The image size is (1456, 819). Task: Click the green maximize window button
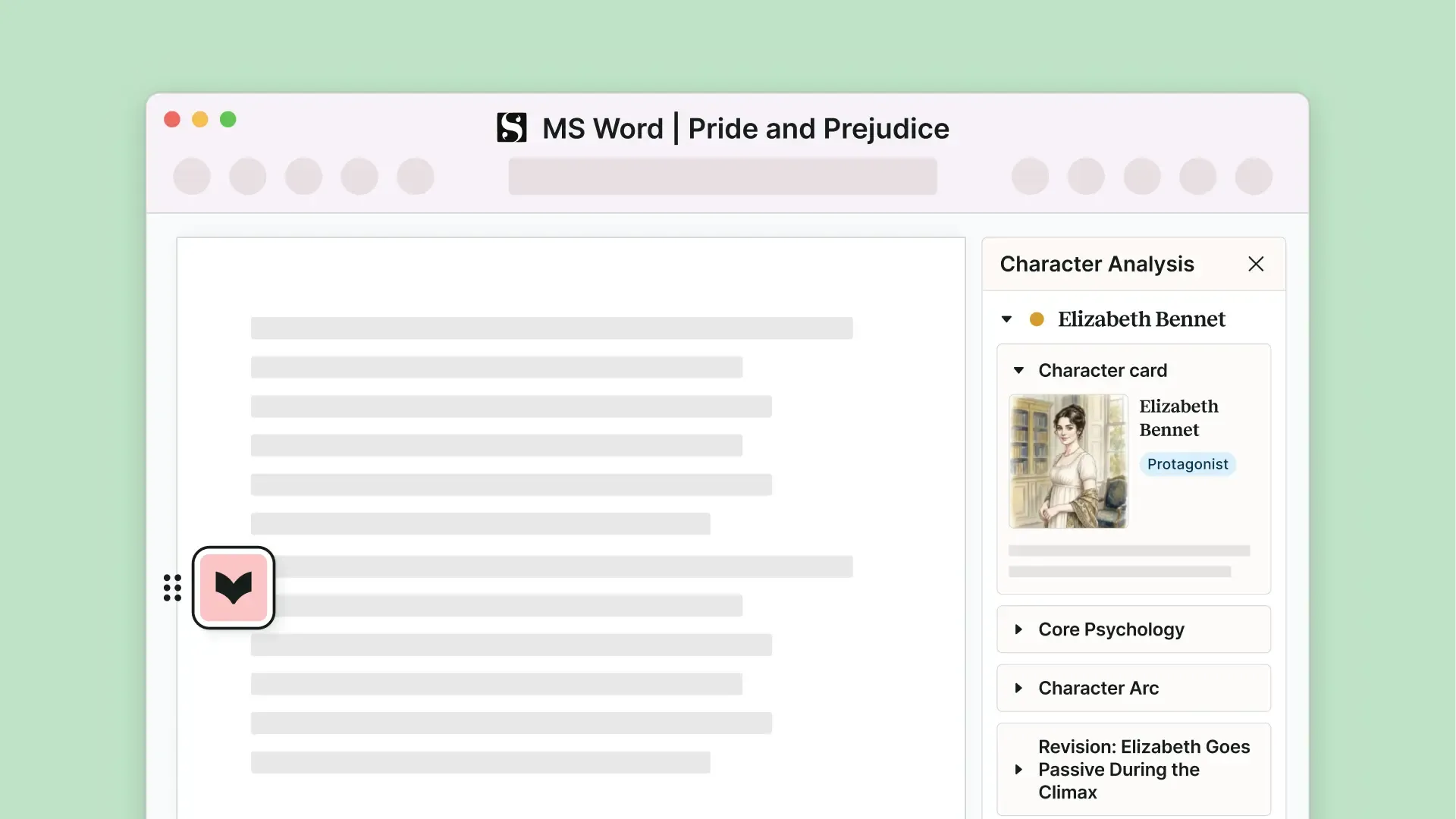[228, 120]
